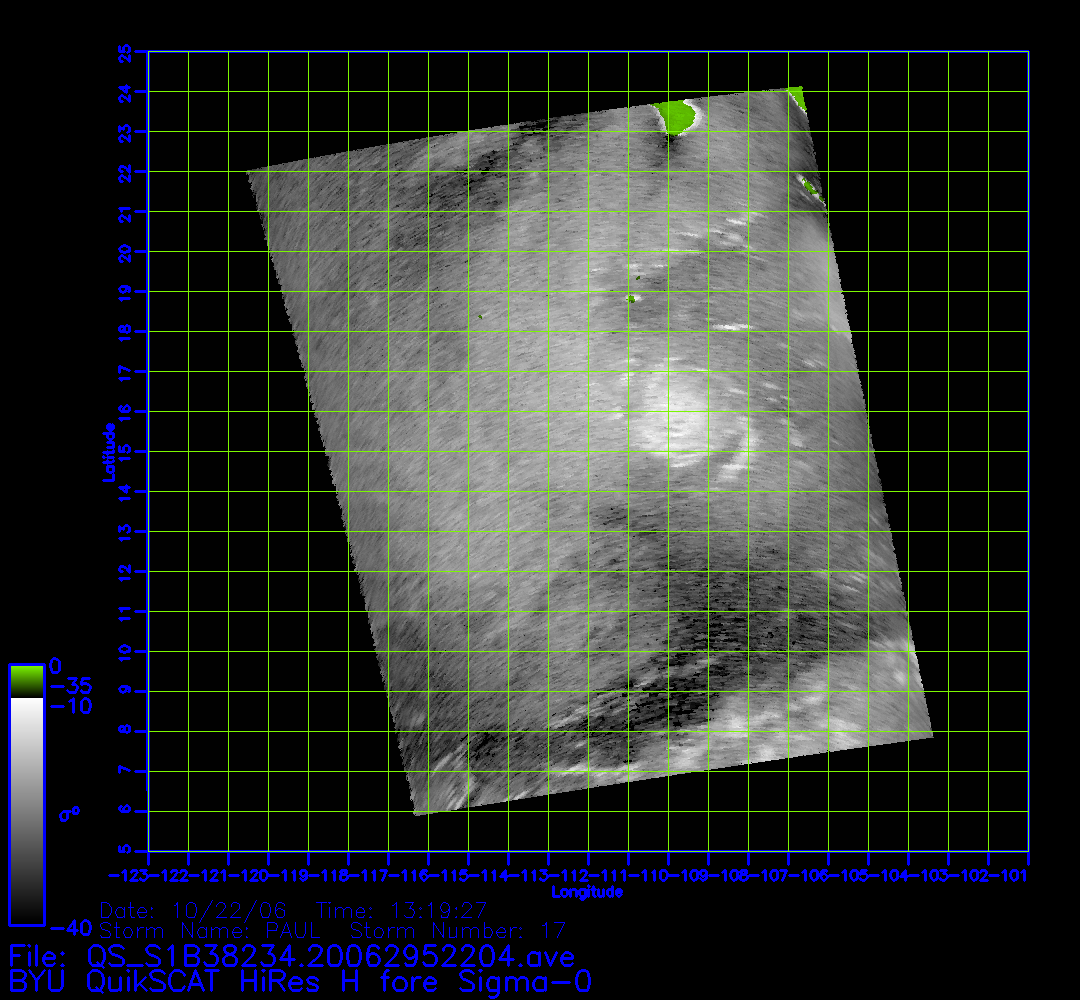Click the small green island near 19 latitude

pyautogui.click(x=631, y=298)
